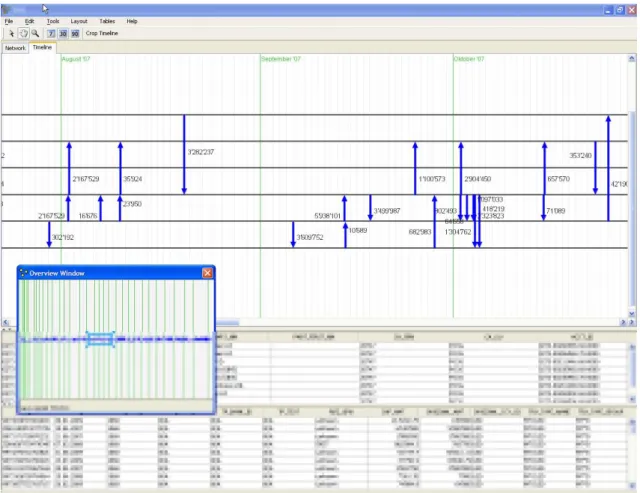Select the transaction labeled 353'240

point(595,168)
